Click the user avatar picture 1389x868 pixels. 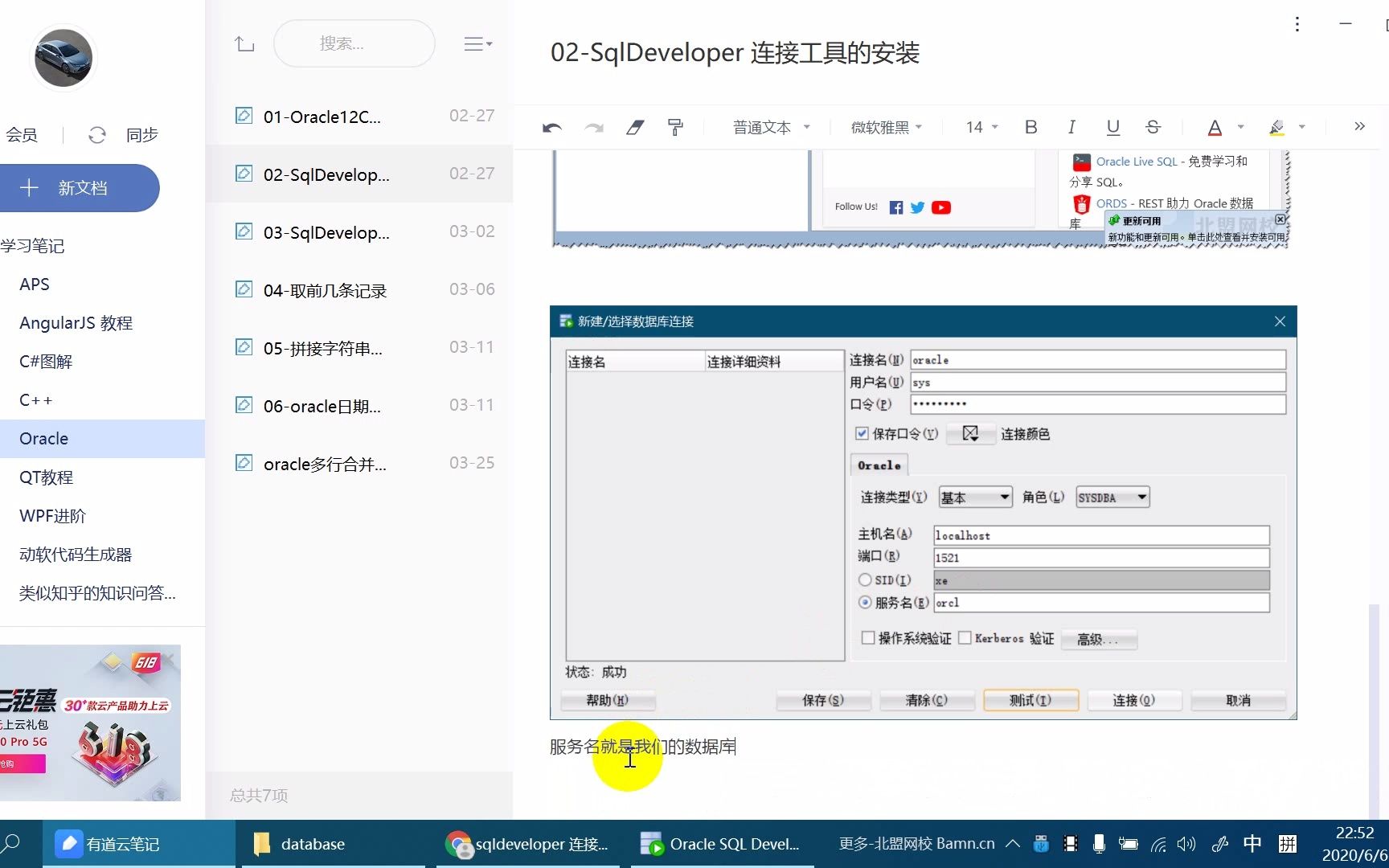pos(64,58)
